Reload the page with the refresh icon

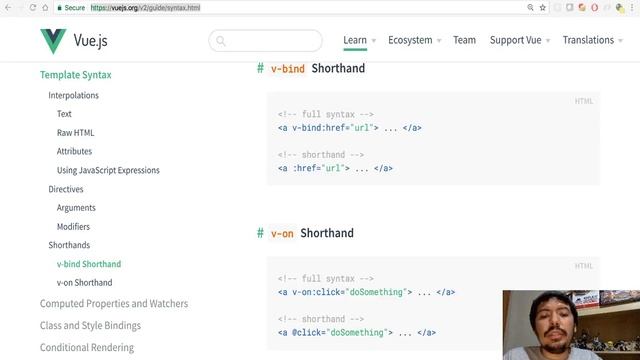[x=33, y=7]
